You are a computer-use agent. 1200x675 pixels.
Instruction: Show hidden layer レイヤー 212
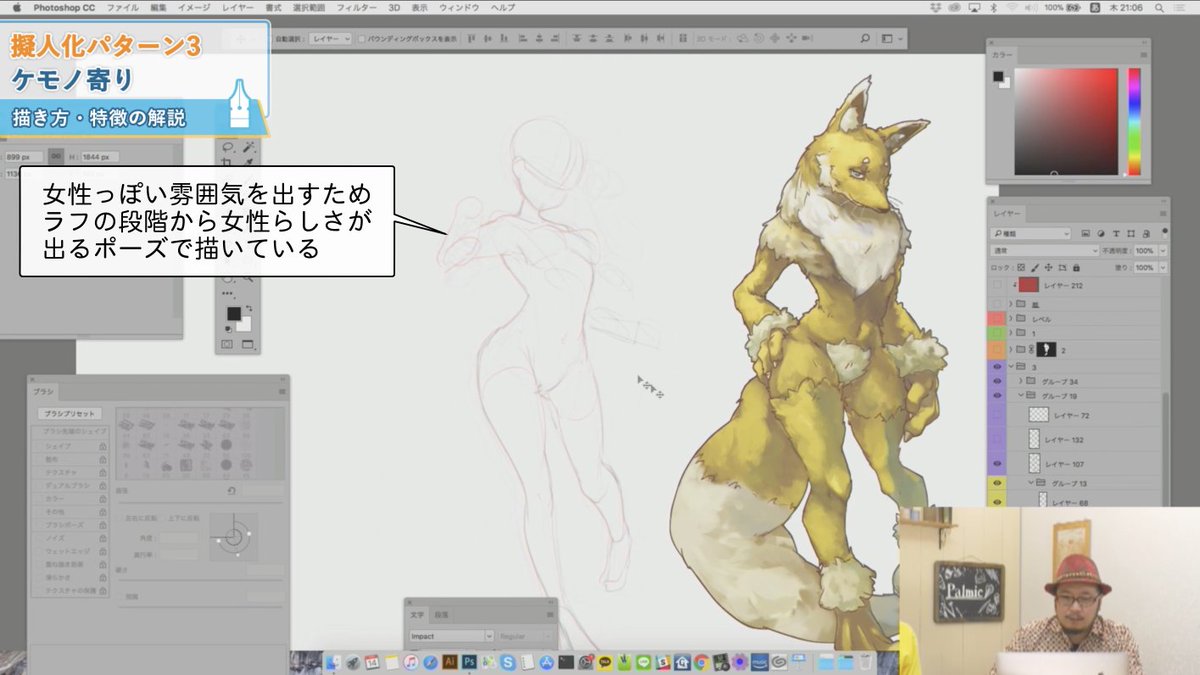point(997,285)
